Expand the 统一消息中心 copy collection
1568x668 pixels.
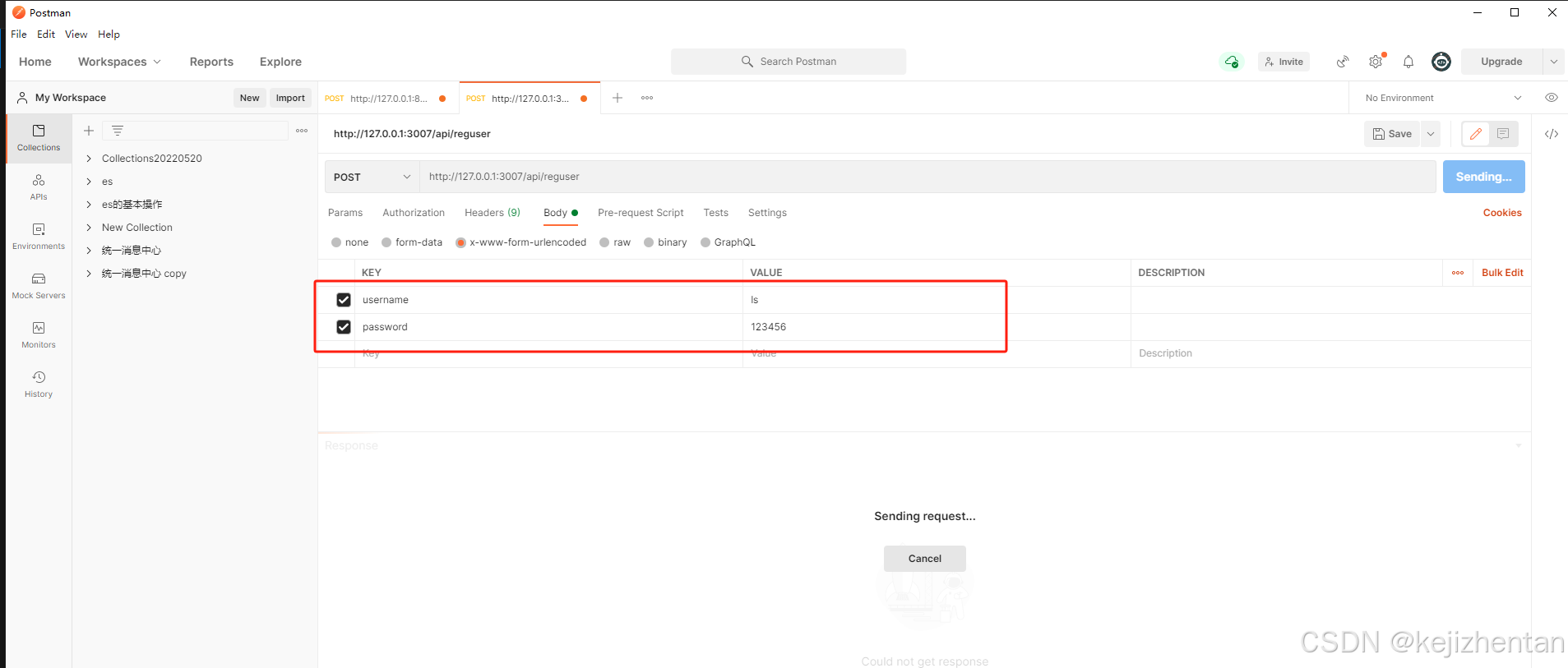pos(89,274)
